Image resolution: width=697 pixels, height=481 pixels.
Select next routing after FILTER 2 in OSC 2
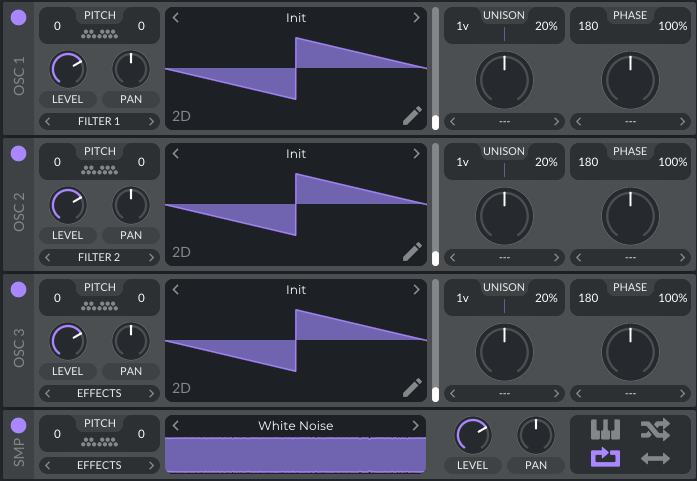pyautogui.click(x=152, y=257)
